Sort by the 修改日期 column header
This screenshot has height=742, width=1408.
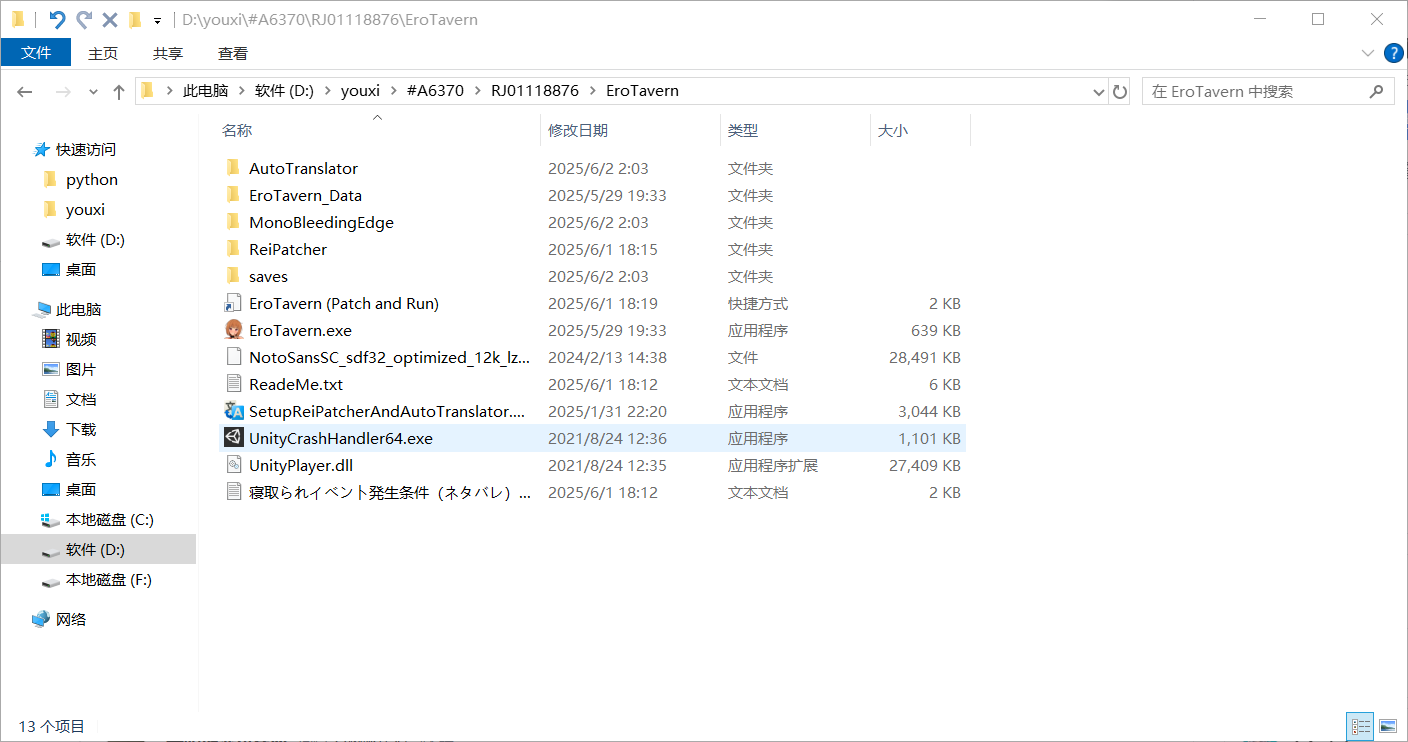click(578, 130)
